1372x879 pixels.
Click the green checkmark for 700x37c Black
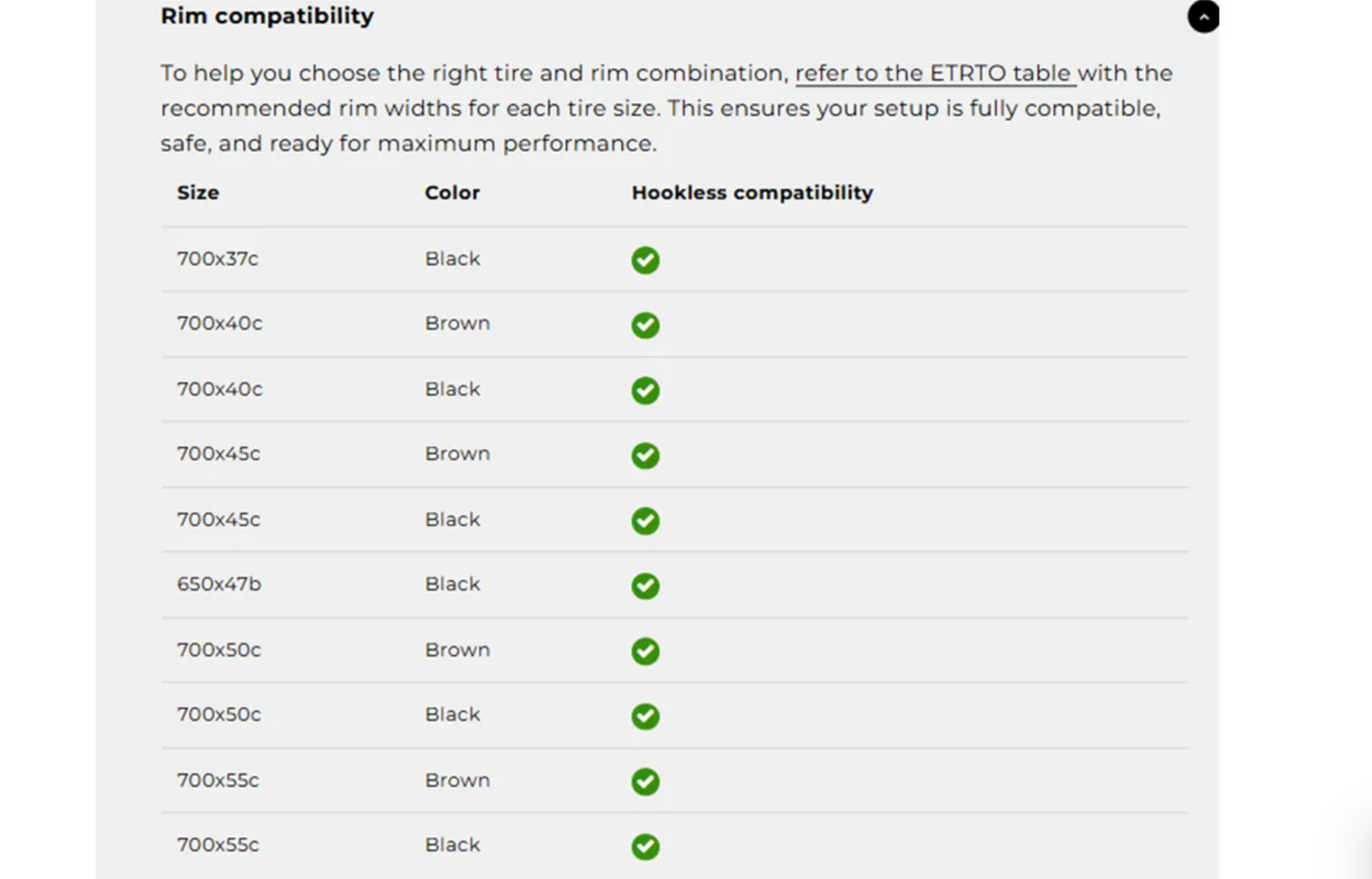[646, 260]
